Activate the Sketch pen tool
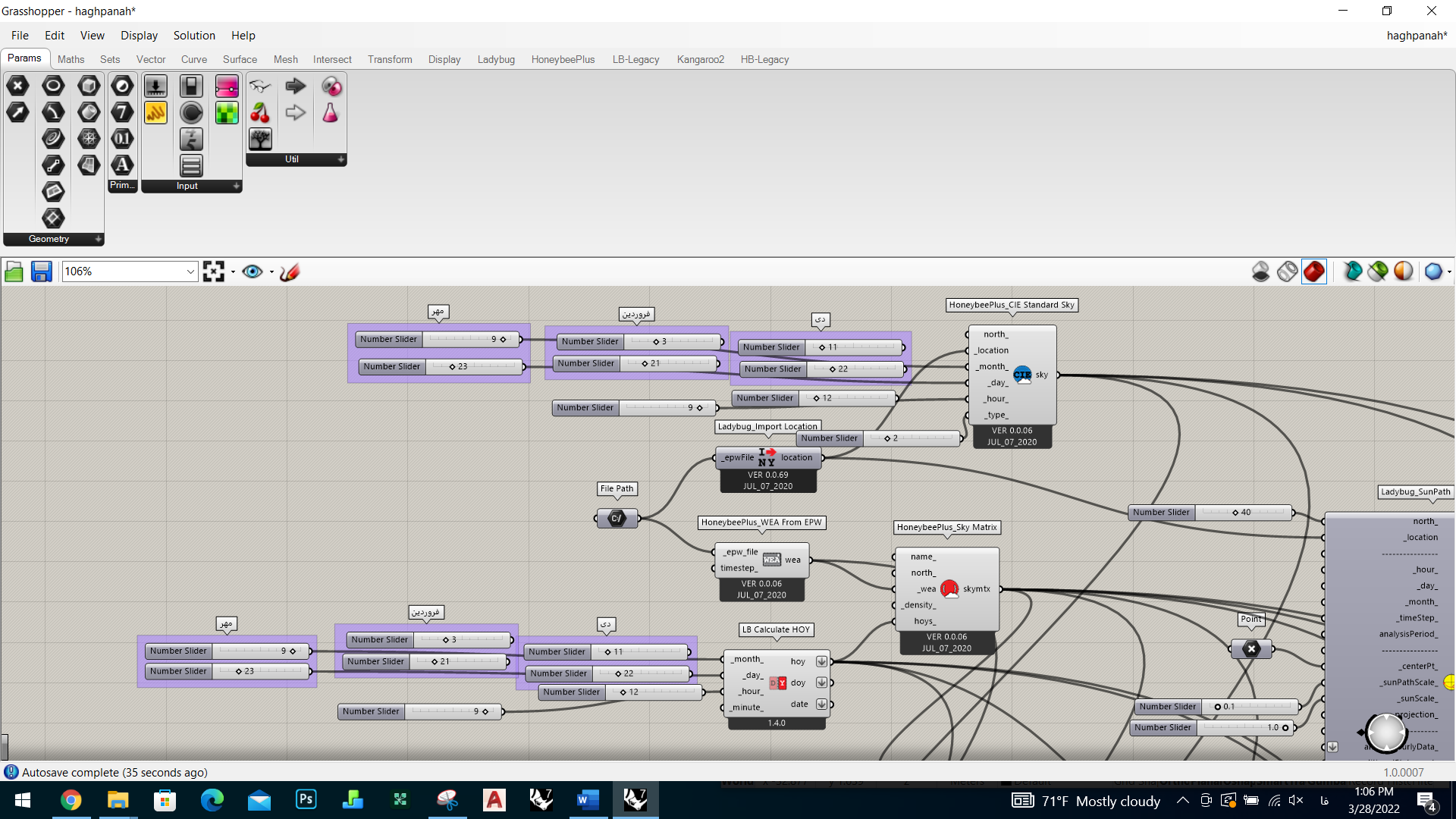Screen dimensions: 1456x819 point(290,271)
